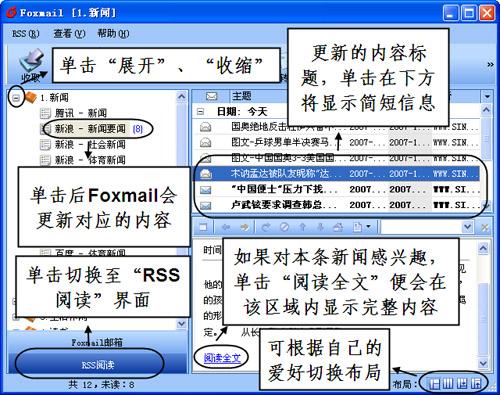Click the feed icon beside 新浪 - 社会新闻
The height and width of the screenshot is (395, 500).
pyautogui.click(x=45, y=145)
